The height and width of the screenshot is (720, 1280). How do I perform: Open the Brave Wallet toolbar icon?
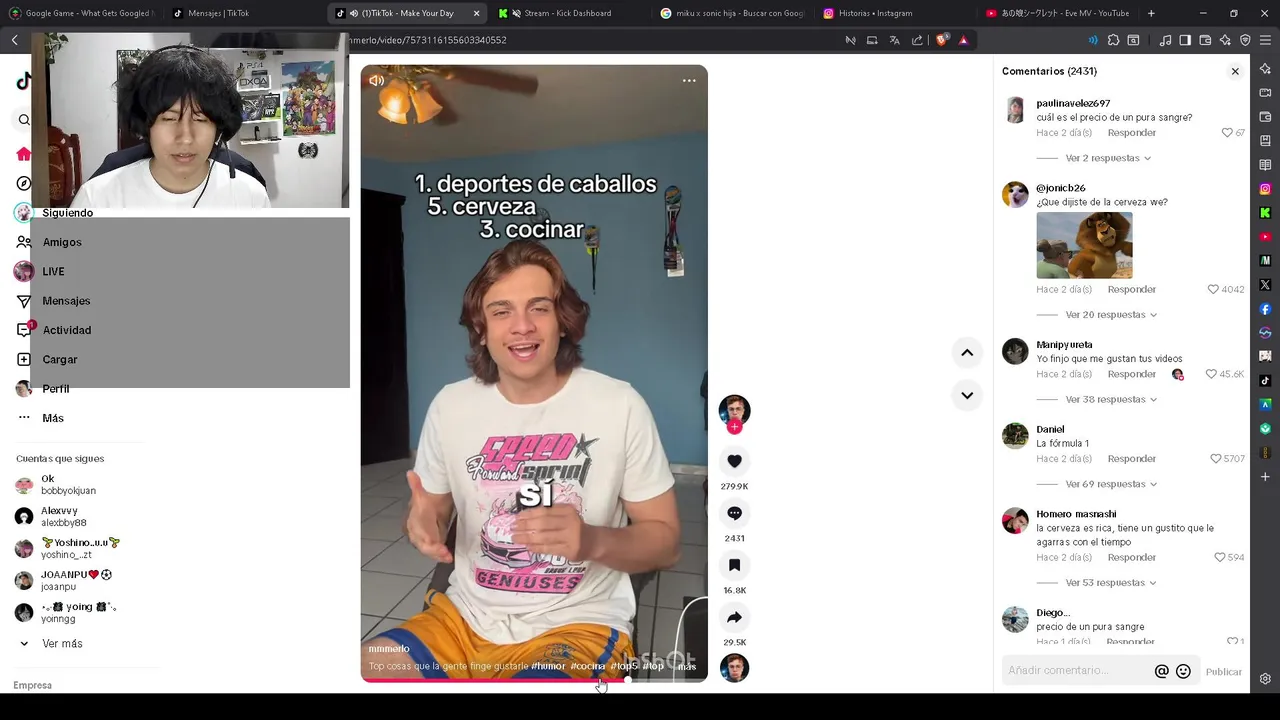tap(1205, 40)
